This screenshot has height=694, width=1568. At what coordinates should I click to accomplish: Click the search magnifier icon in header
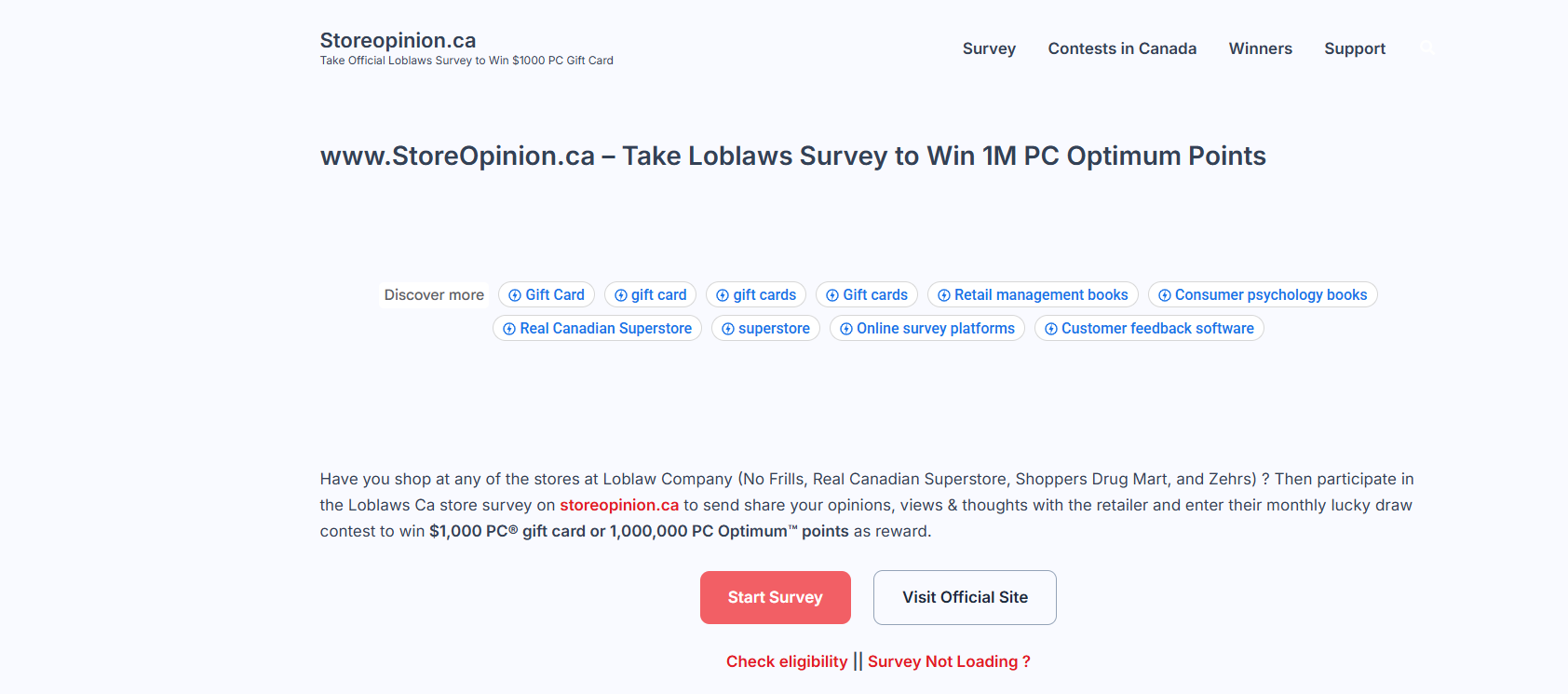click(1427, 48)
